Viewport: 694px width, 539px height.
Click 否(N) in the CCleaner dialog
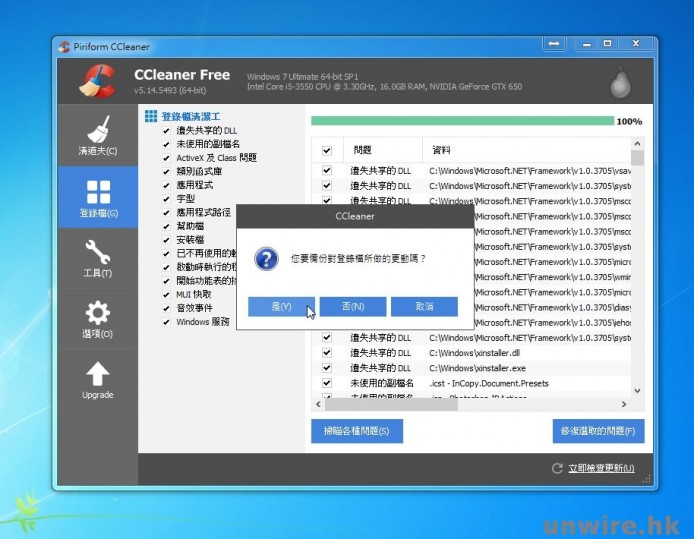352,306
